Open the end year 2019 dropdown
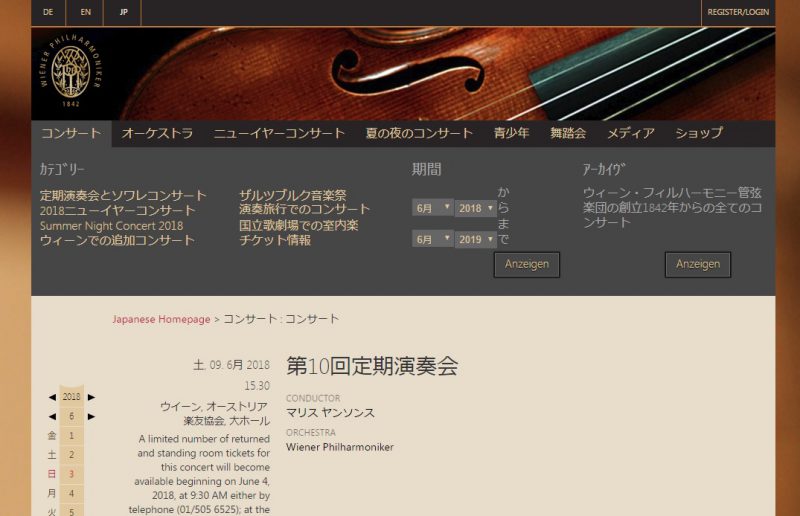This screenshot has width=800, height=516. [x=476, y=239]
